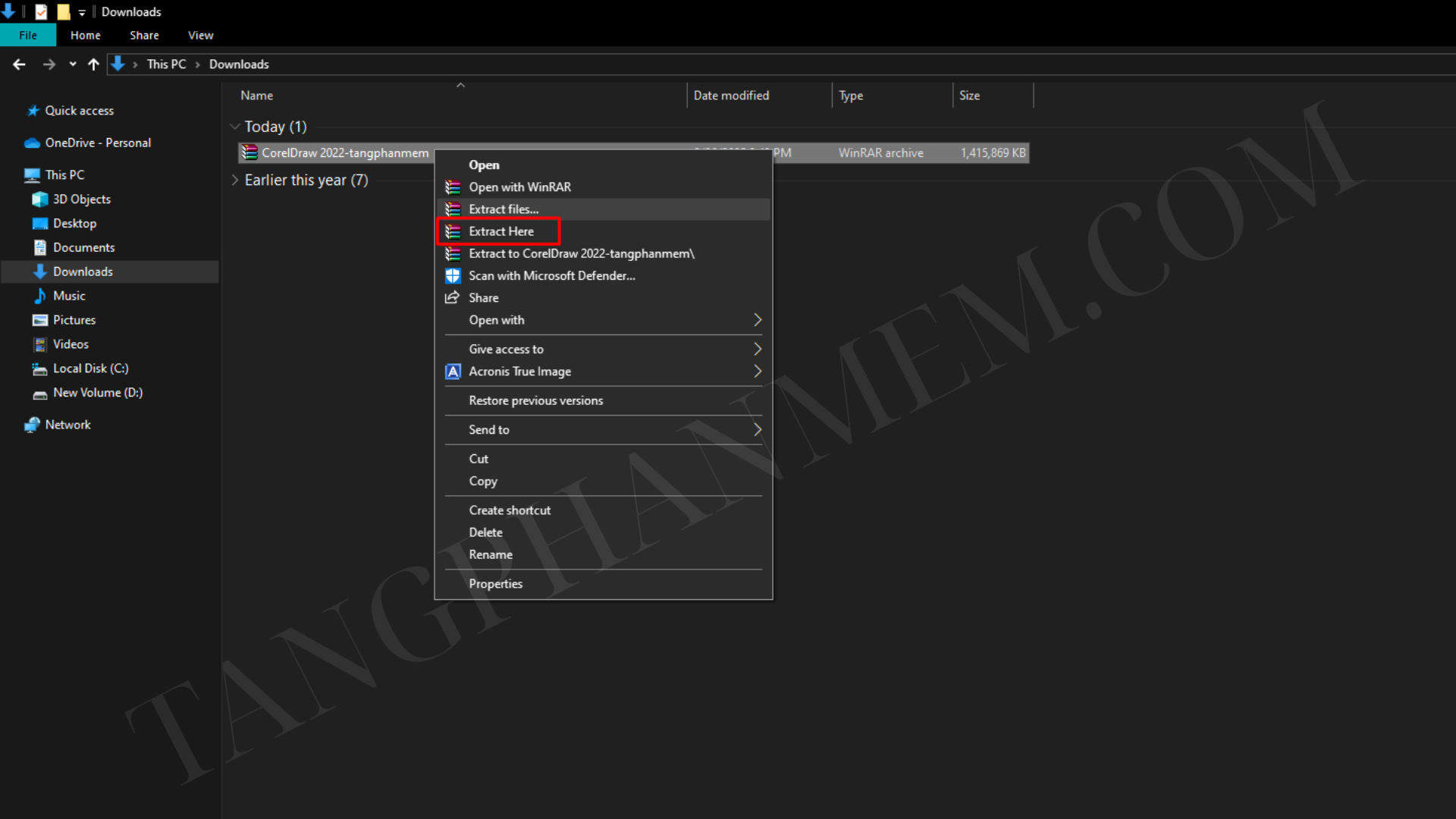Click the back arrow navigation icon

click(20, 64)
